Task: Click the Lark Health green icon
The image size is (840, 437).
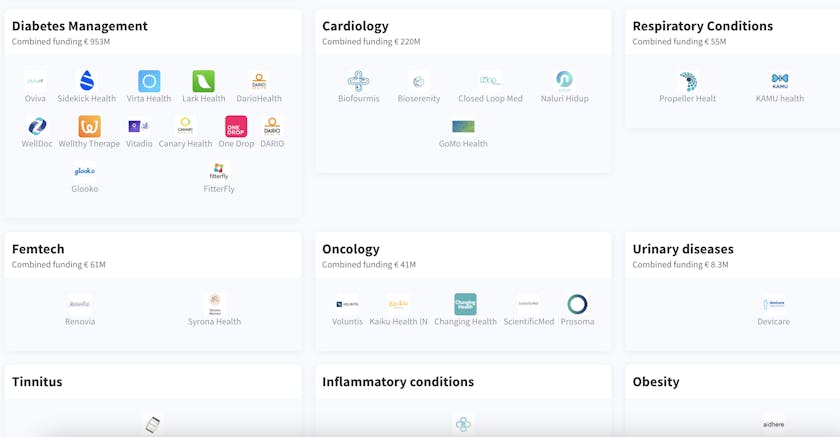Action: click(x=204, y=81)
